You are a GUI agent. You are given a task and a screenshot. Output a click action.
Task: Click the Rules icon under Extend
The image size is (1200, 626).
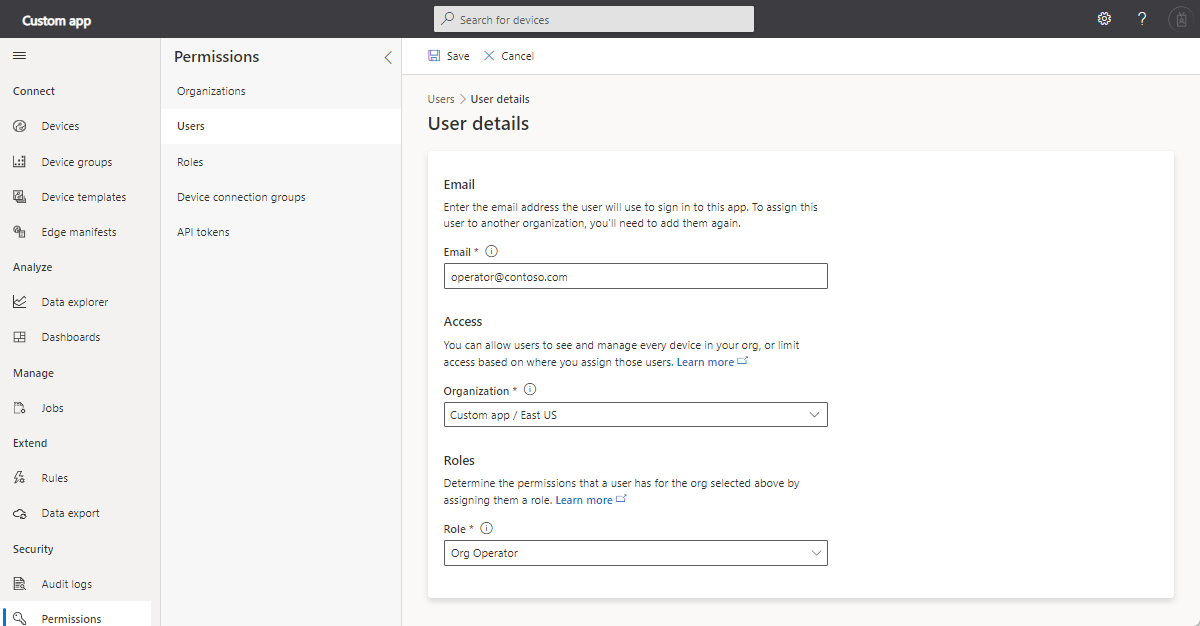(x=19, y=478)
